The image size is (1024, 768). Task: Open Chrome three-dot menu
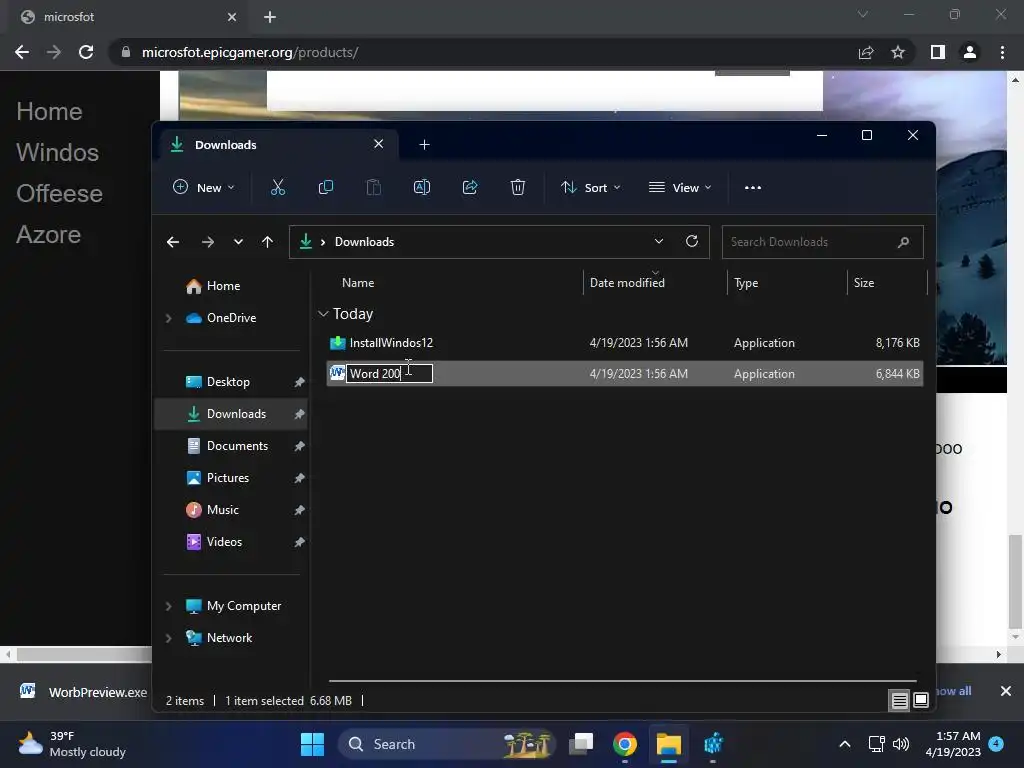[x=1002, y=52]
